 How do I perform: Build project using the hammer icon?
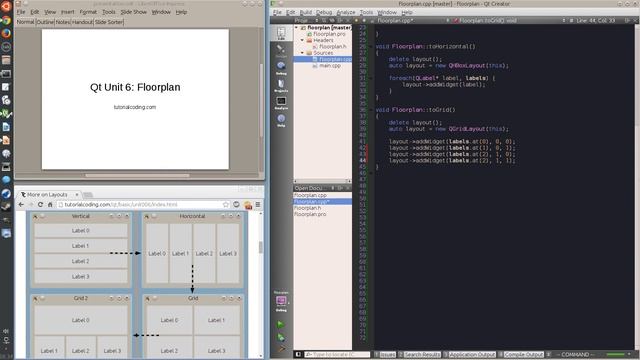click(x=281, y=349)
